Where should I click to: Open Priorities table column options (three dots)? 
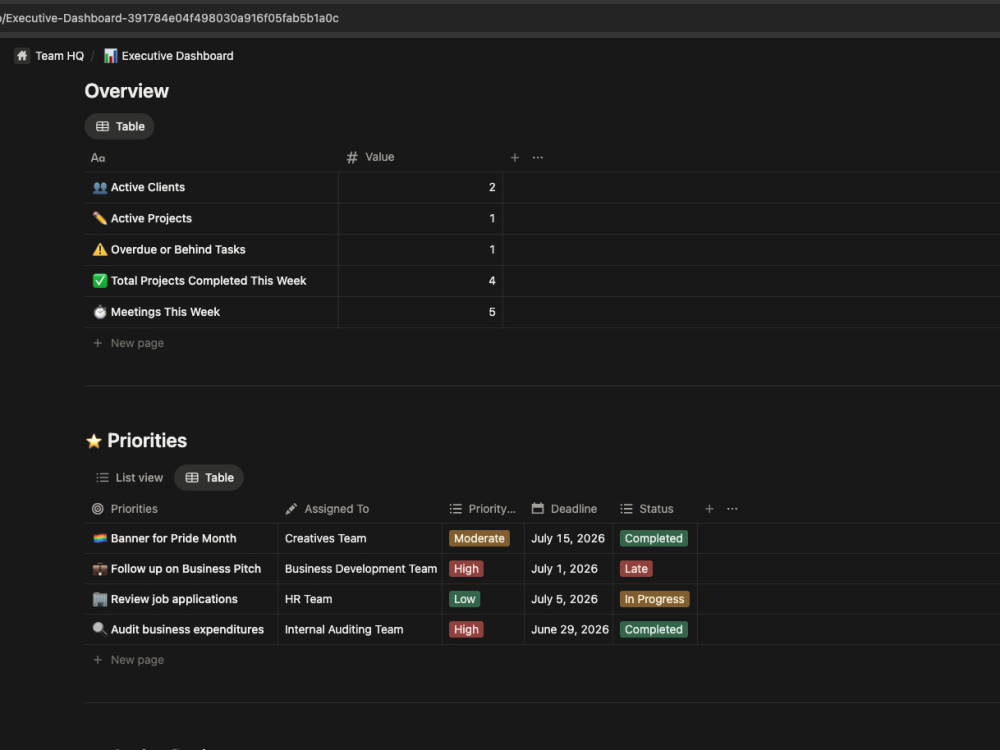[x=732, y=509]
